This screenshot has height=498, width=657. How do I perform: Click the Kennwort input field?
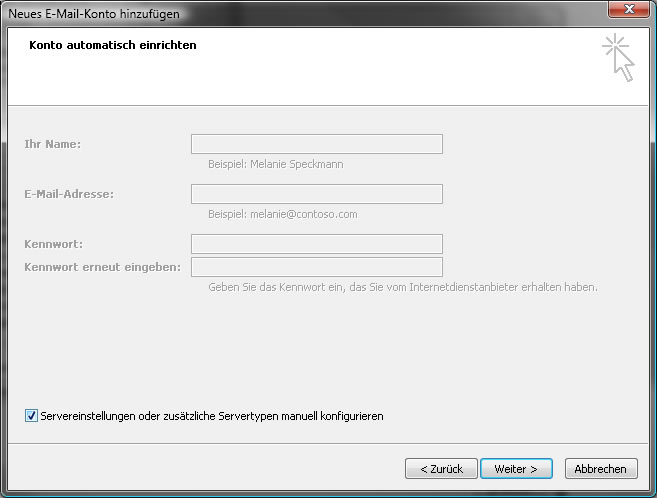pyautogui.click(x=317, y=244)
